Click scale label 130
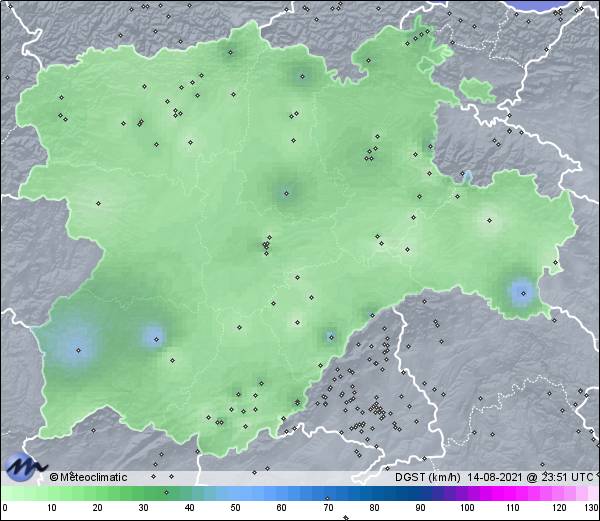 (592, 508)
